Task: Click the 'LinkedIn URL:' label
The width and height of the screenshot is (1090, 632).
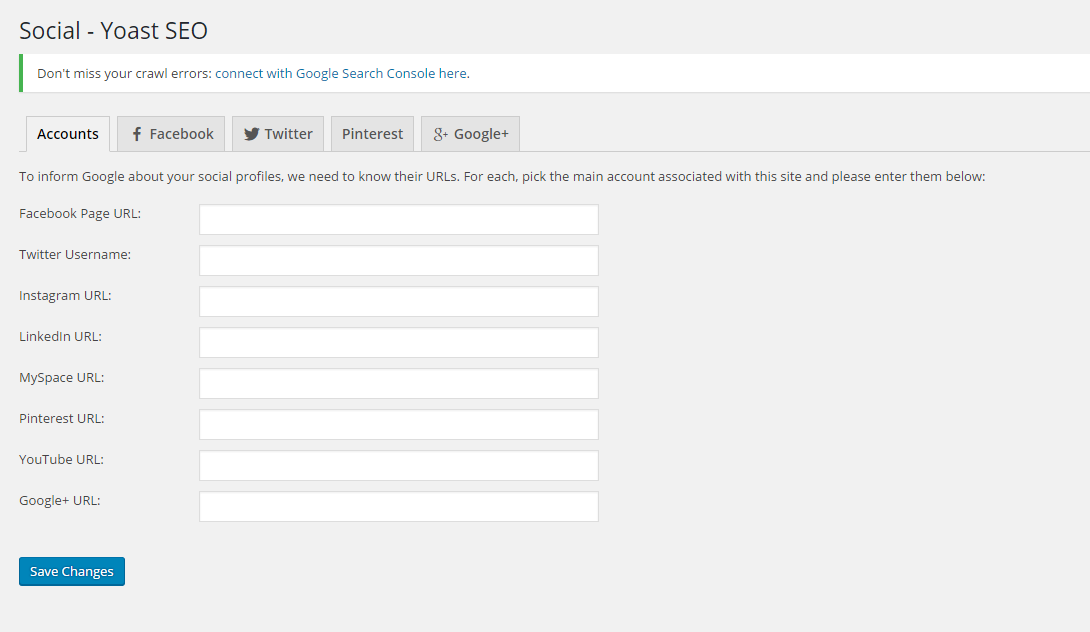Action: click(60, 337)
